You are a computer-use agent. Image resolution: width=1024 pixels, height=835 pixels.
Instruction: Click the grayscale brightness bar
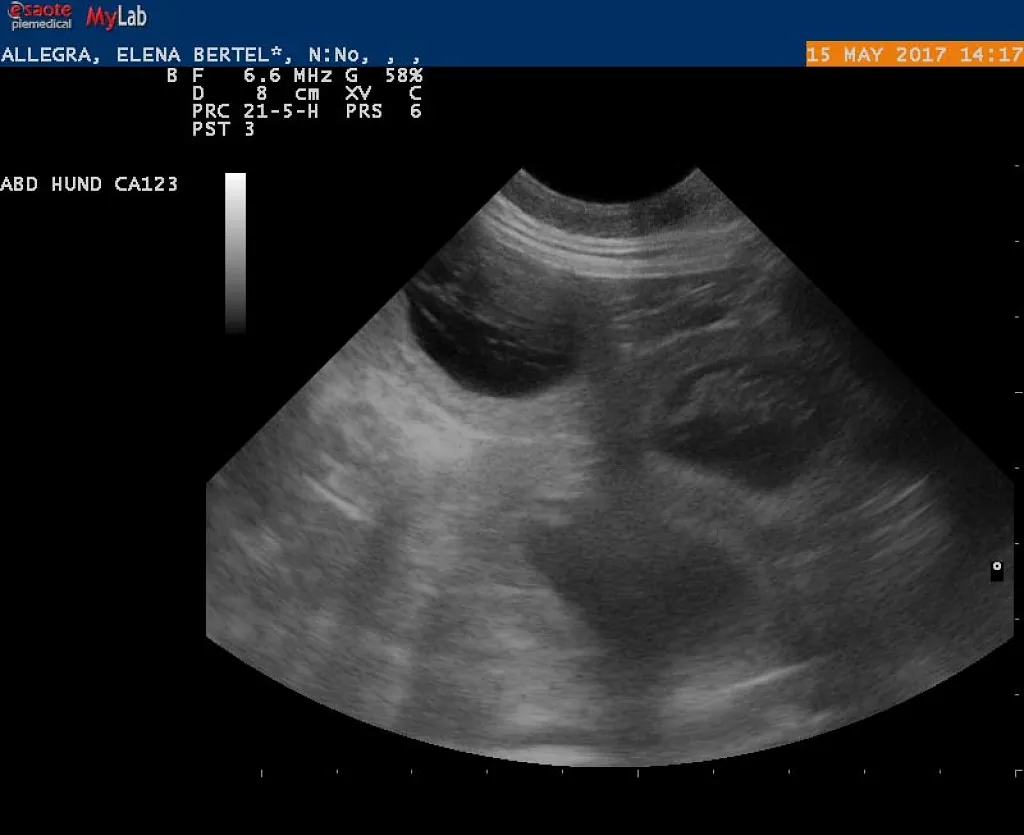point(235,252)
